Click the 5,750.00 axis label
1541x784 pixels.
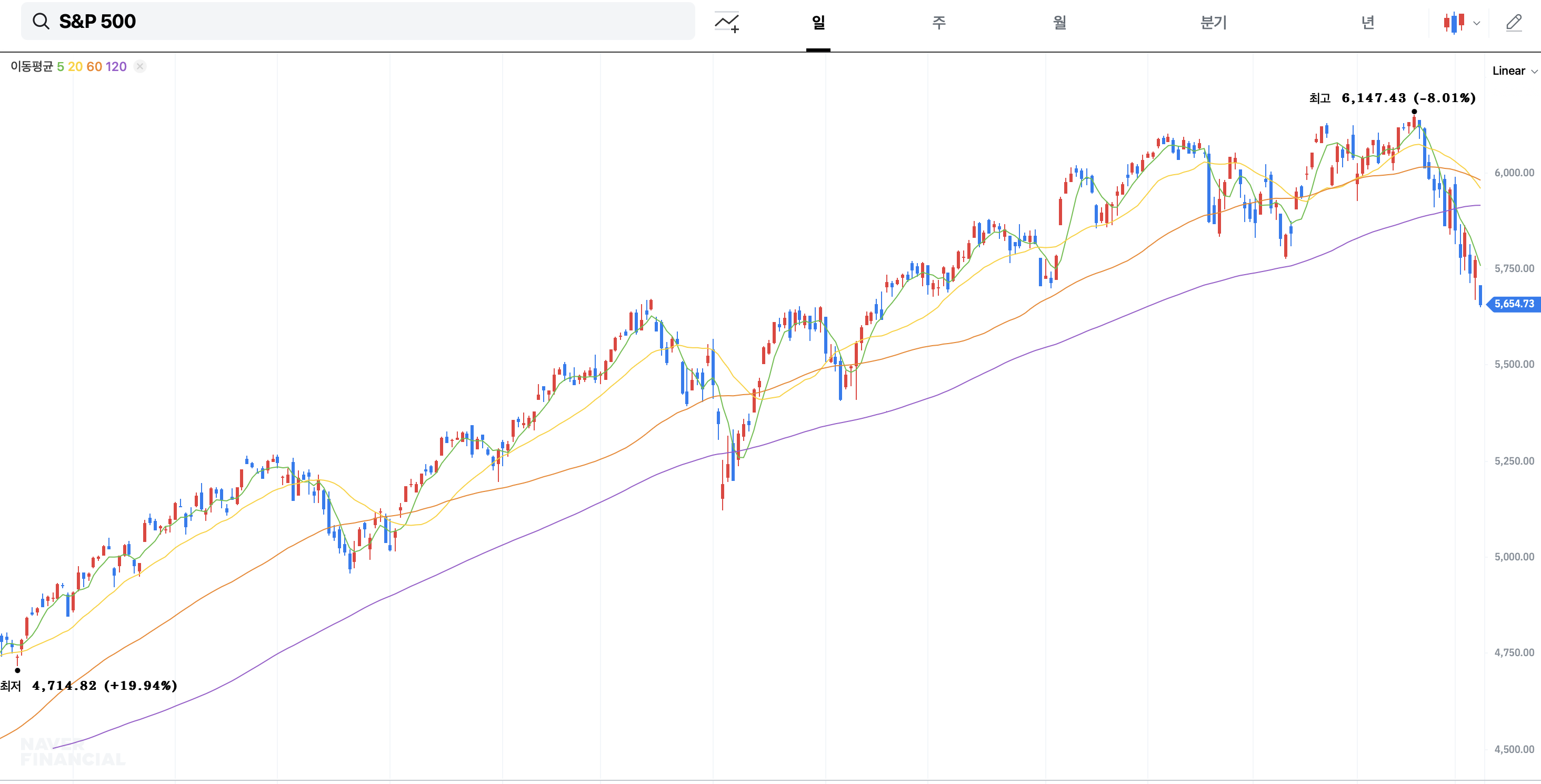(x=1514, y=268)
